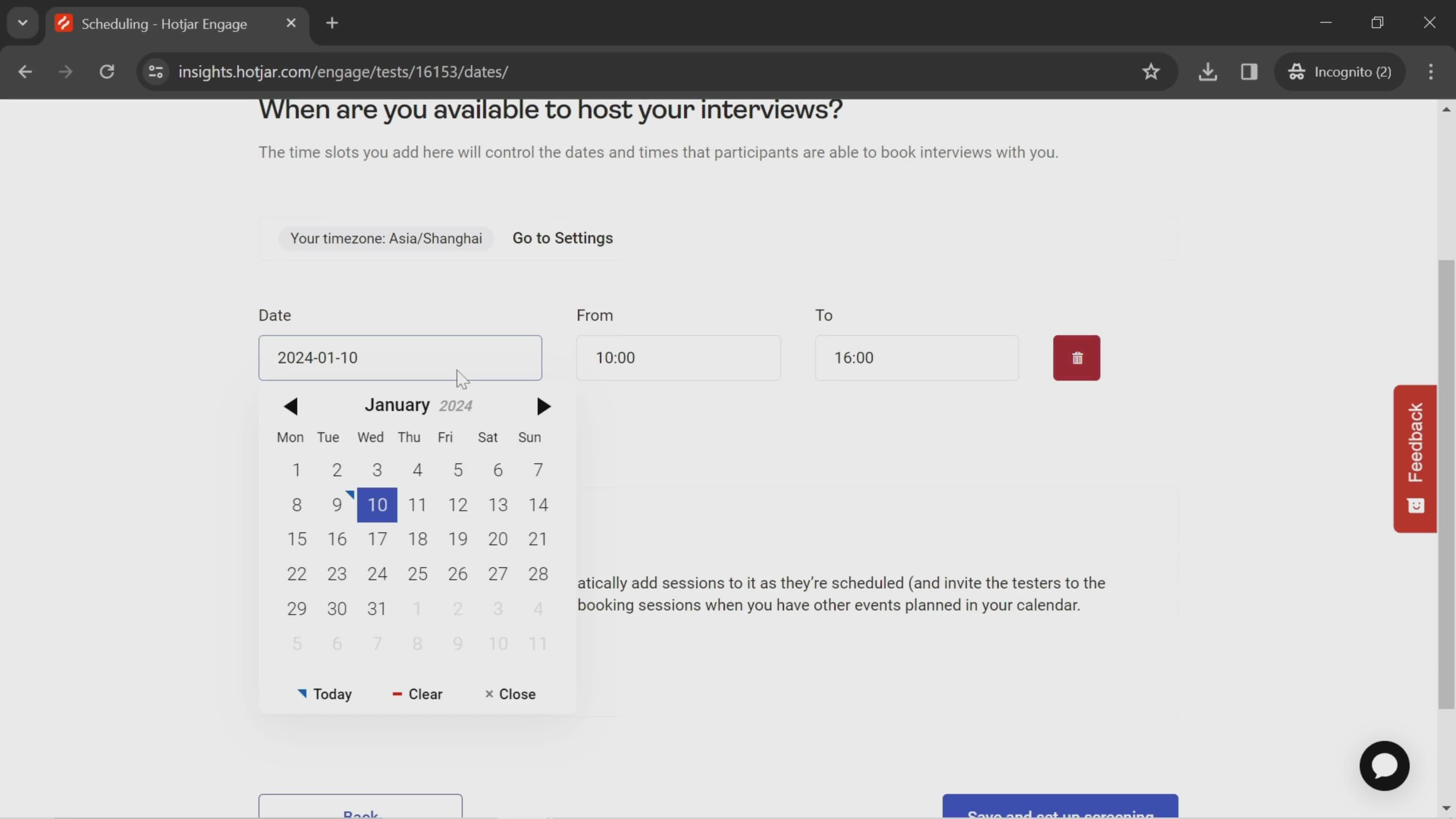Select date 15 on the calendar
The height and width of the screenshot is (819, 1456).
(297, 539)
